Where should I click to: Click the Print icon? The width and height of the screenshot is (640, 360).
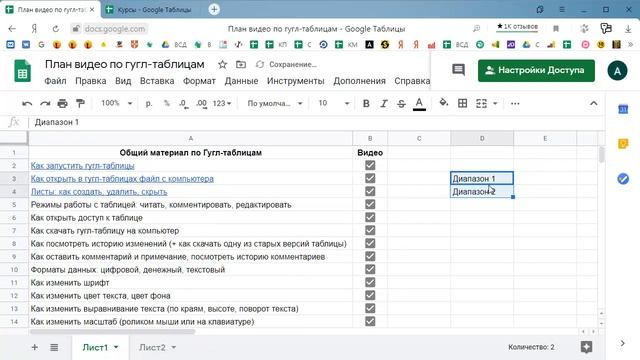62,104
